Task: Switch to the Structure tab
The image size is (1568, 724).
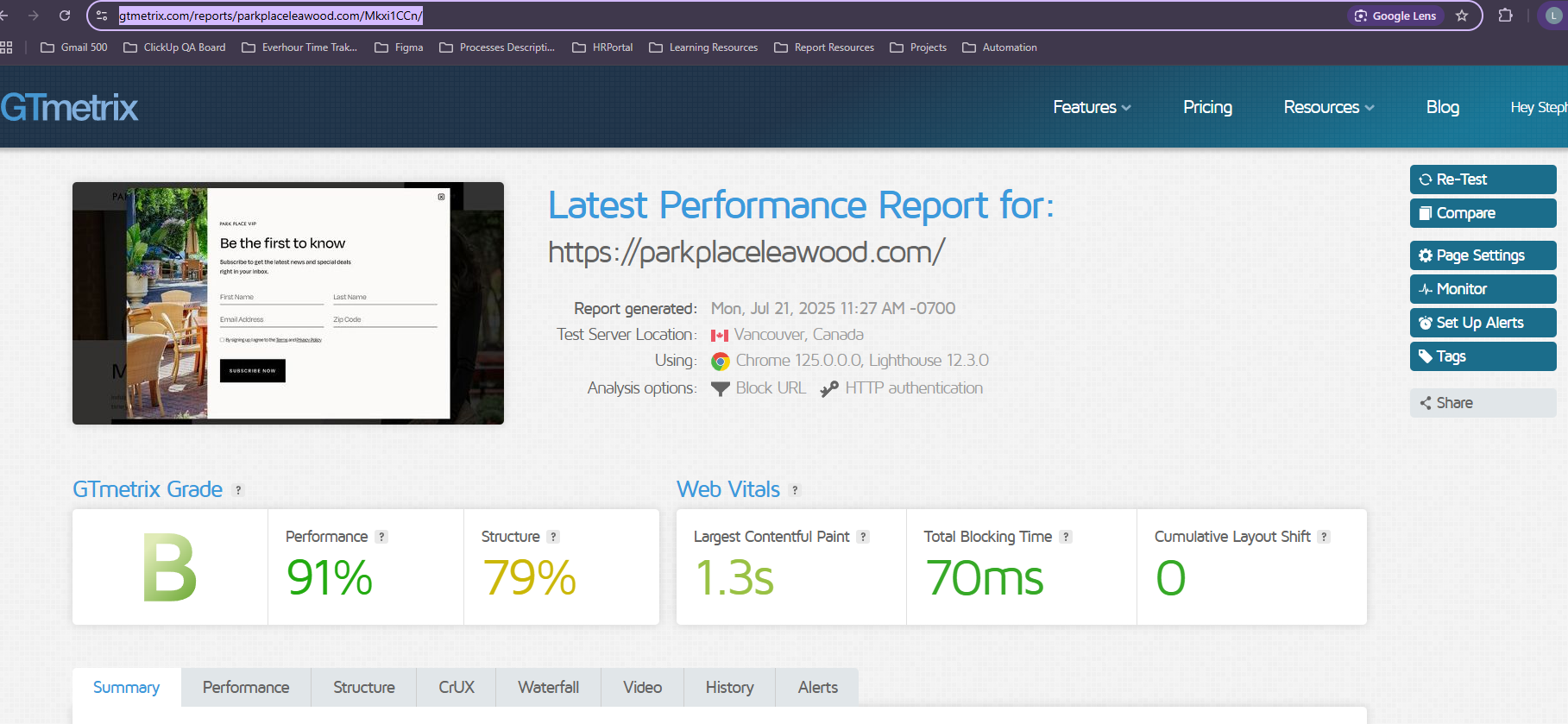Action: click(x=364, y=687)
